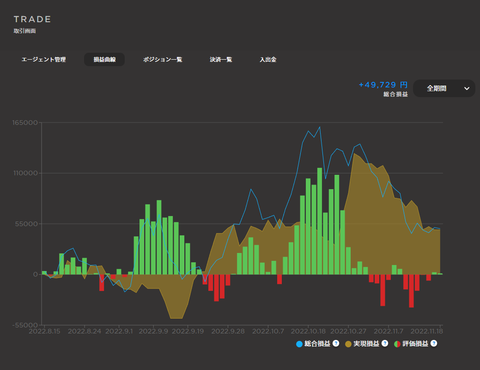The width and height of the screenshot is (480, 370).
Task: Click the 2022.10.18 date axis label
Action: point(308,331)
